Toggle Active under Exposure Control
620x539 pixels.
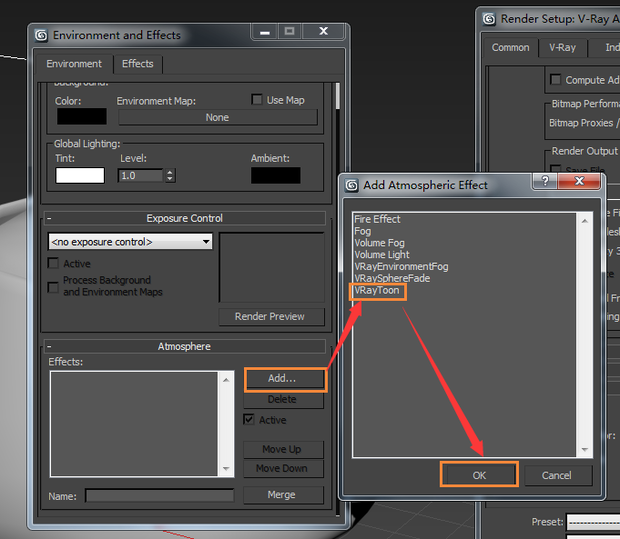[x=53, y=263]
